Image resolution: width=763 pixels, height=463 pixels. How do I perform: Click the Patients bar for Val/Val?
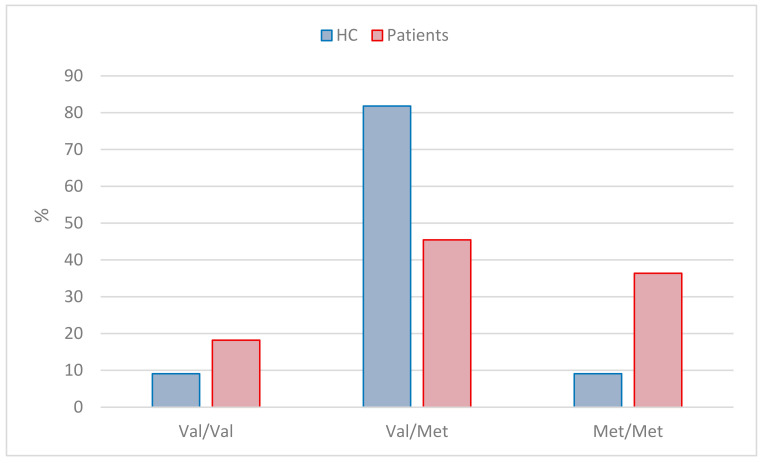[236, 373]
